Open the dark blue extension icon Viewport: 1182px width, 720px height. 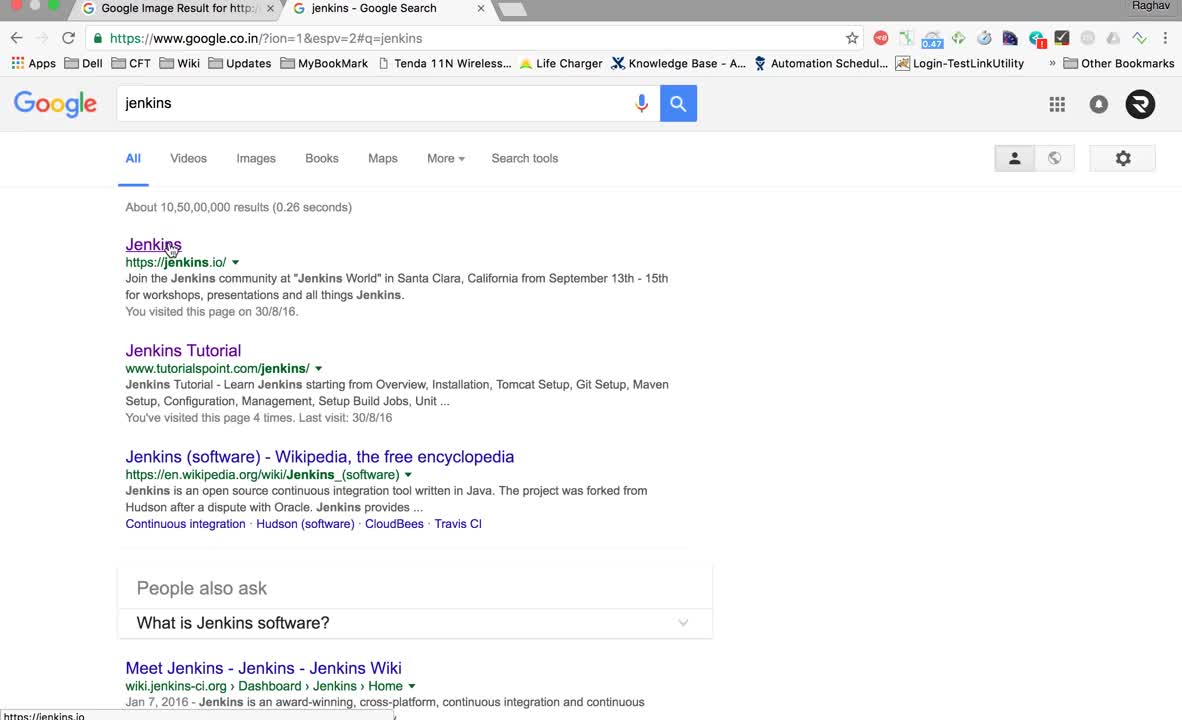[x=1010, y=38]
